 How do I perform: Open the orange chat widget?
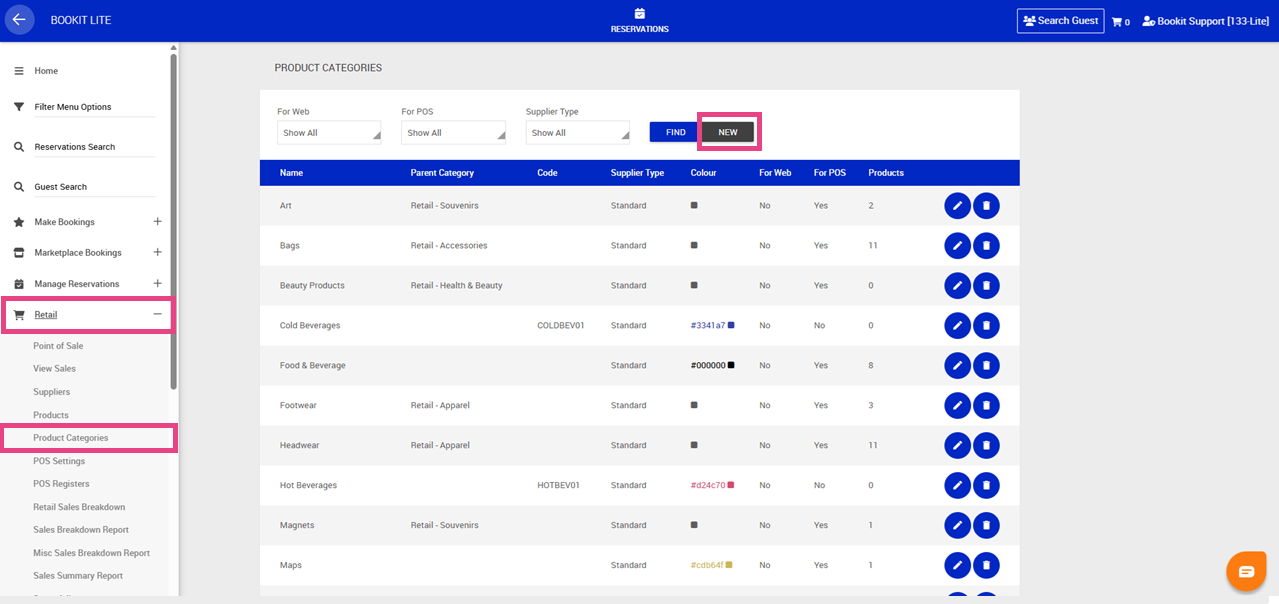coord(1247,571)
